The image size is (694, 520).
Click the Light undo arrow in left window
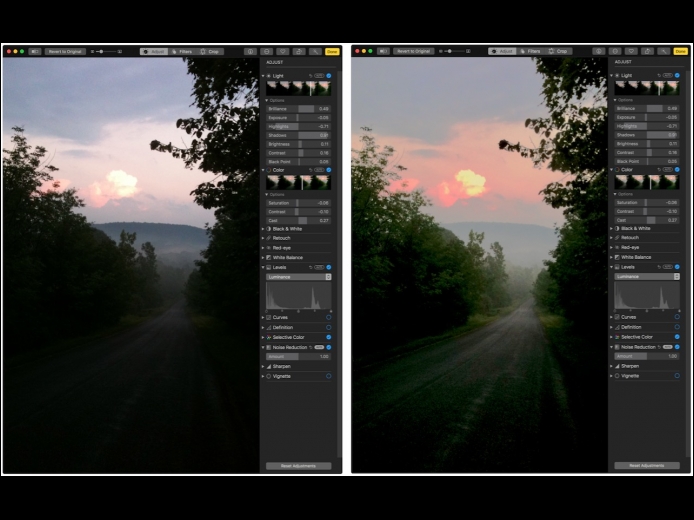pyautogui.click(x=310, y=76)
